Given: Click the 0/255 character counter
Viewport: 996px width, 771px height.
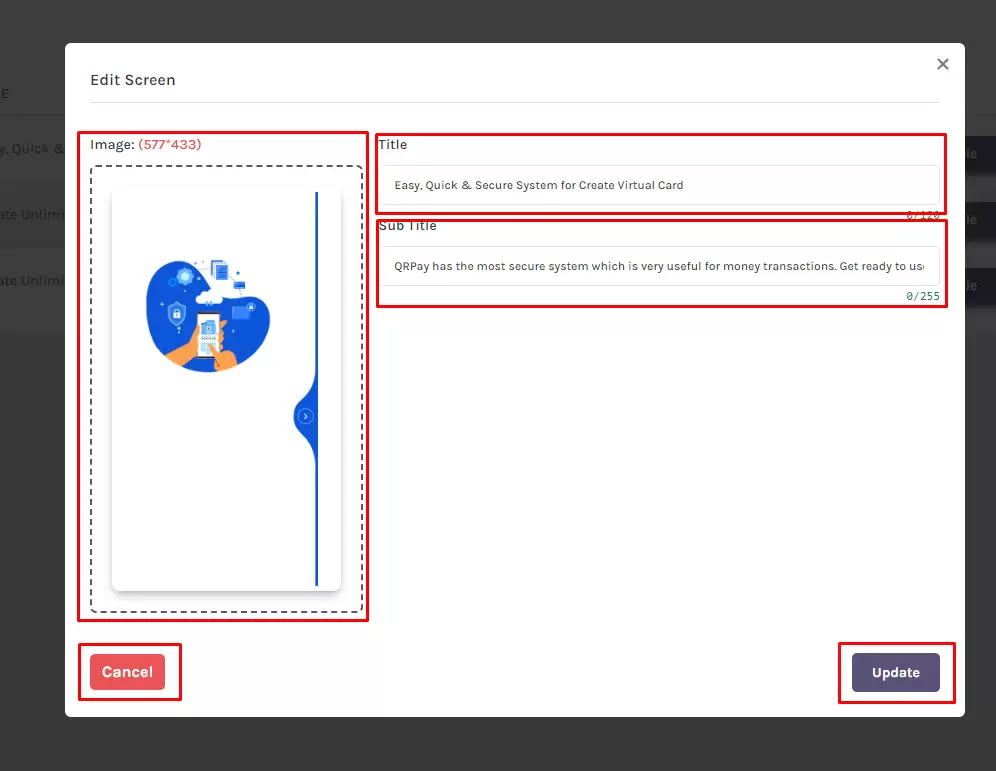Looking at the screenshot, I should tap(922, 296).
